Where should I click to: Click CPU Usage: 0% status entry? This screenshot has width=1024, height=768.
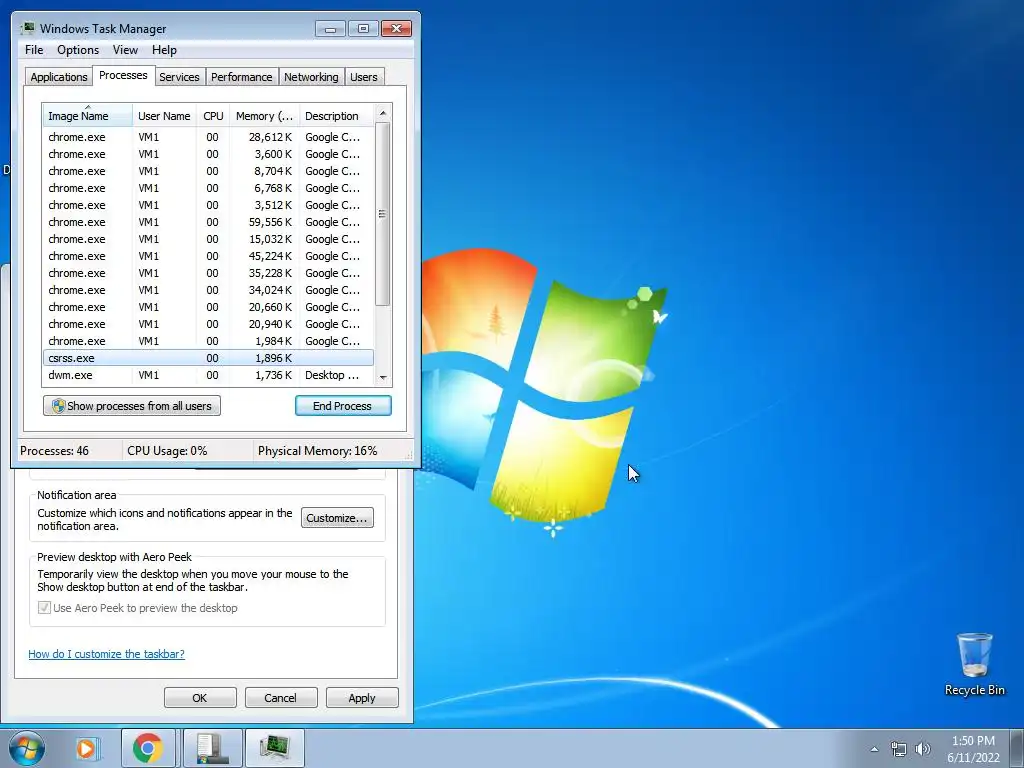pos(167,451)
